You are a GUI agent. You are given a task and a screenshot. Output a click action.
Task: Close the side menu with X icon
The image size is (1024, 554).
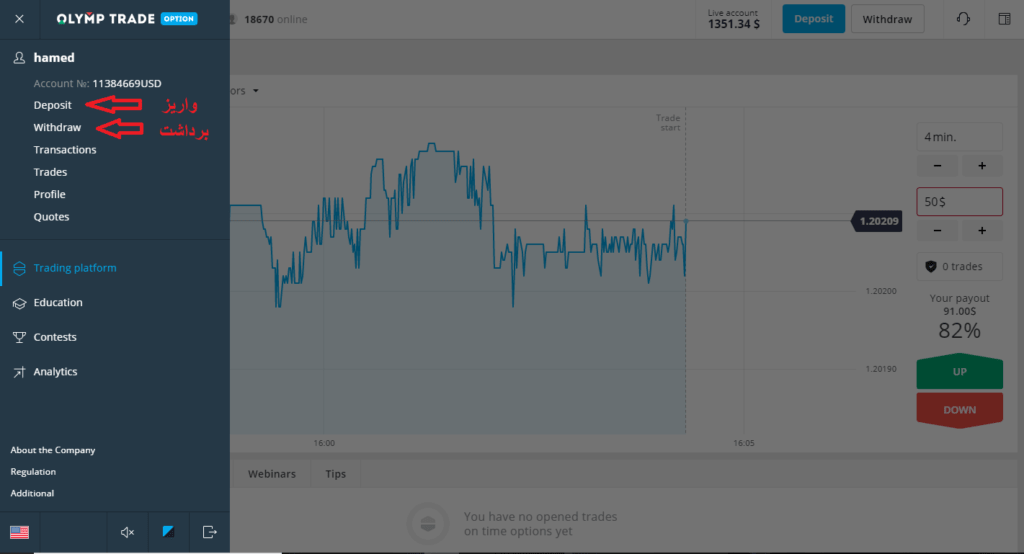[x=19, y=19]
